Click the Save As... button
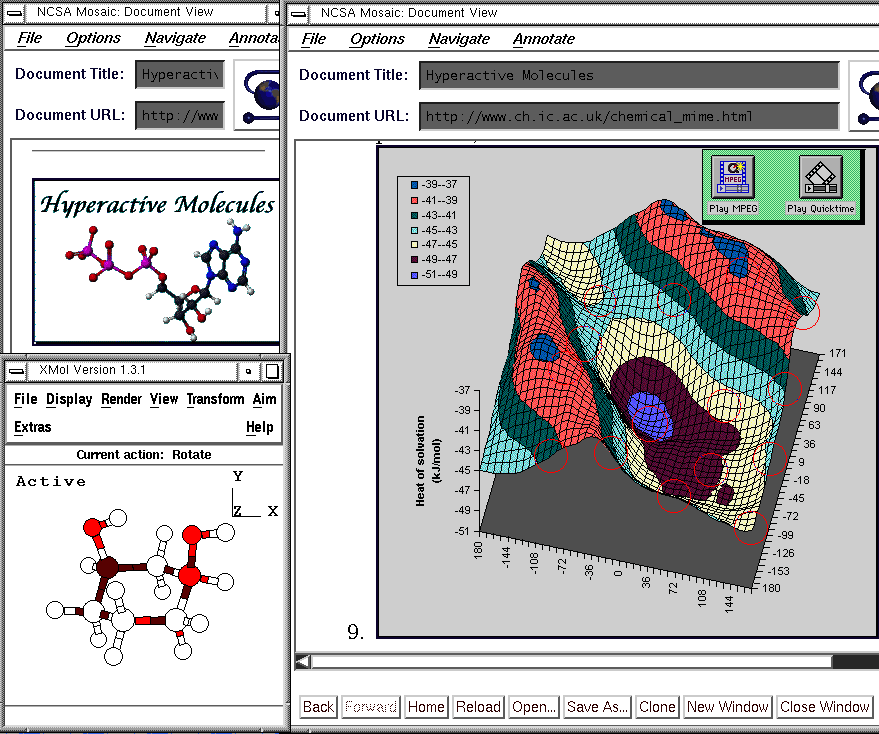This screenshot has height=734, width=879. pyautogui.click(x=598, y=707)
